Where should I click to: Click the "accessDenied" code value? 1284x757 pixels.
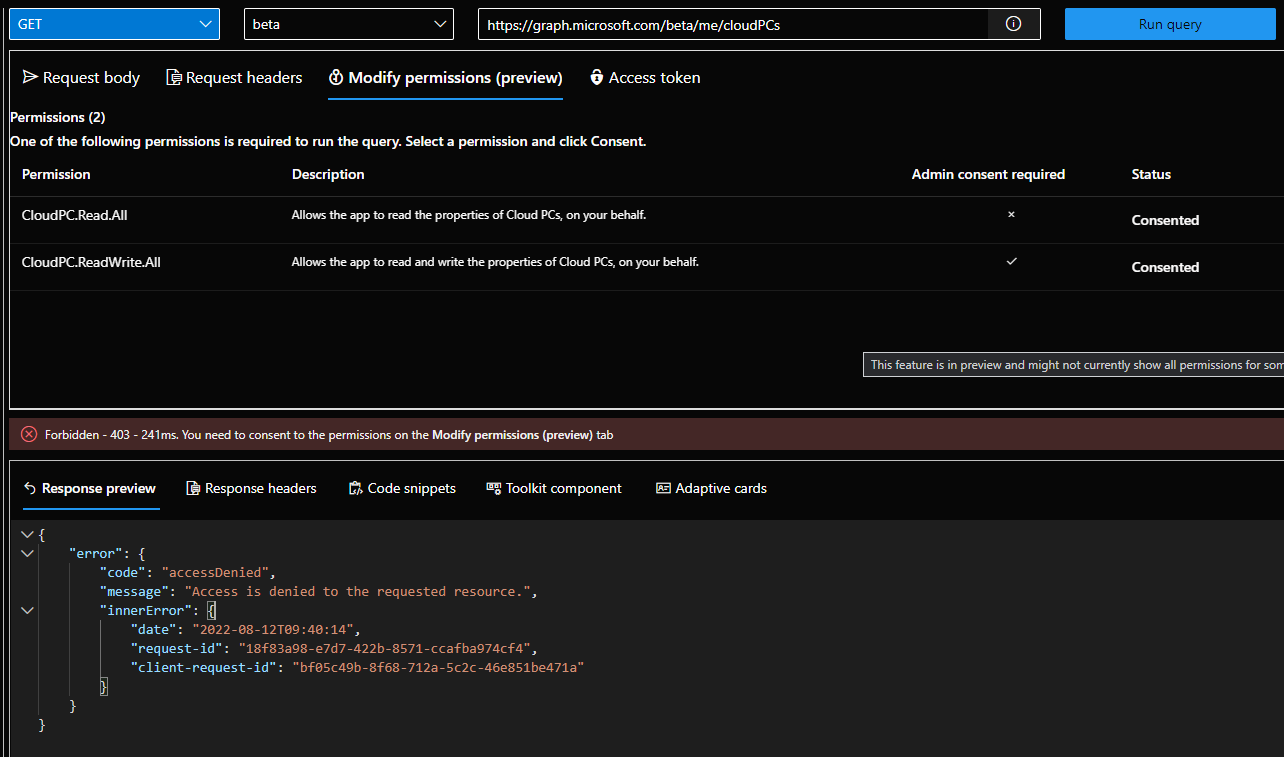[214, 572]
